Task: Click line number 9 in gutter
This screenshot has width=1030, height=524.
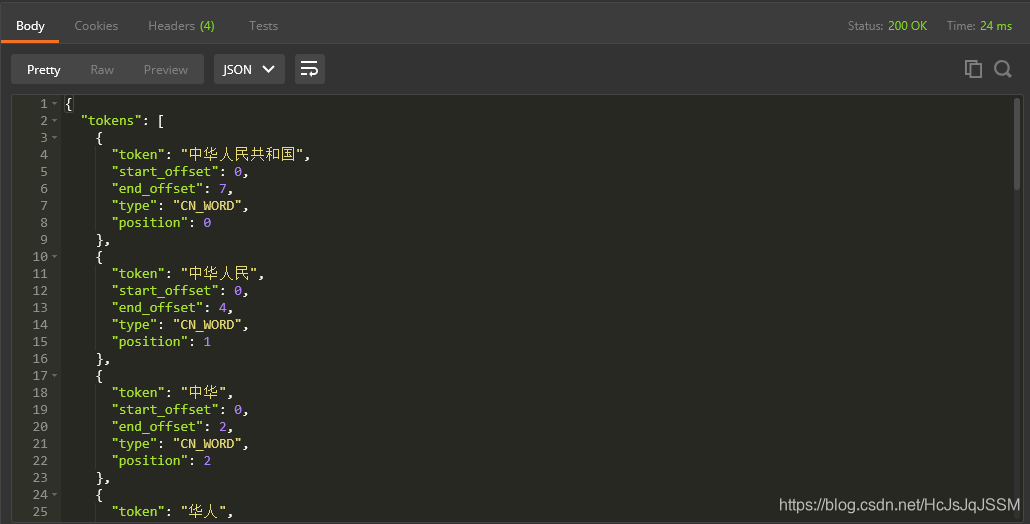Action: point(44,240)
